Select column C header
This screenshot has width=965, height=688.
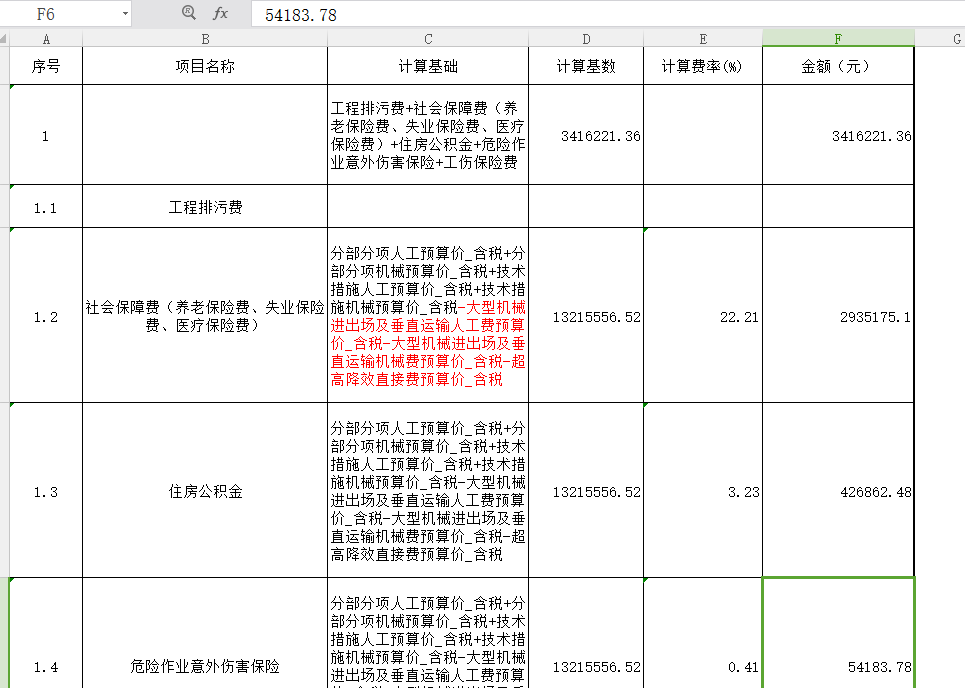(428, 39)
